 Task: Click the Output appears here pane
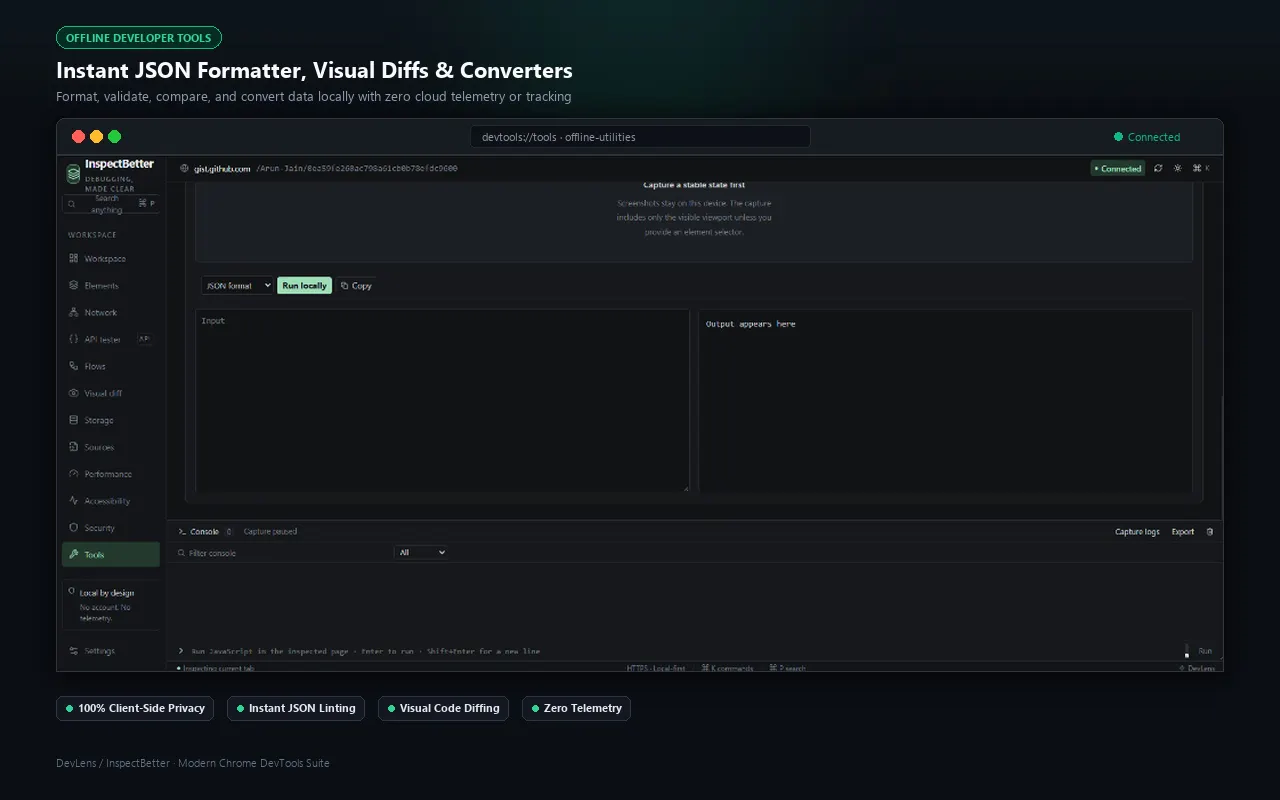[945, 401]
